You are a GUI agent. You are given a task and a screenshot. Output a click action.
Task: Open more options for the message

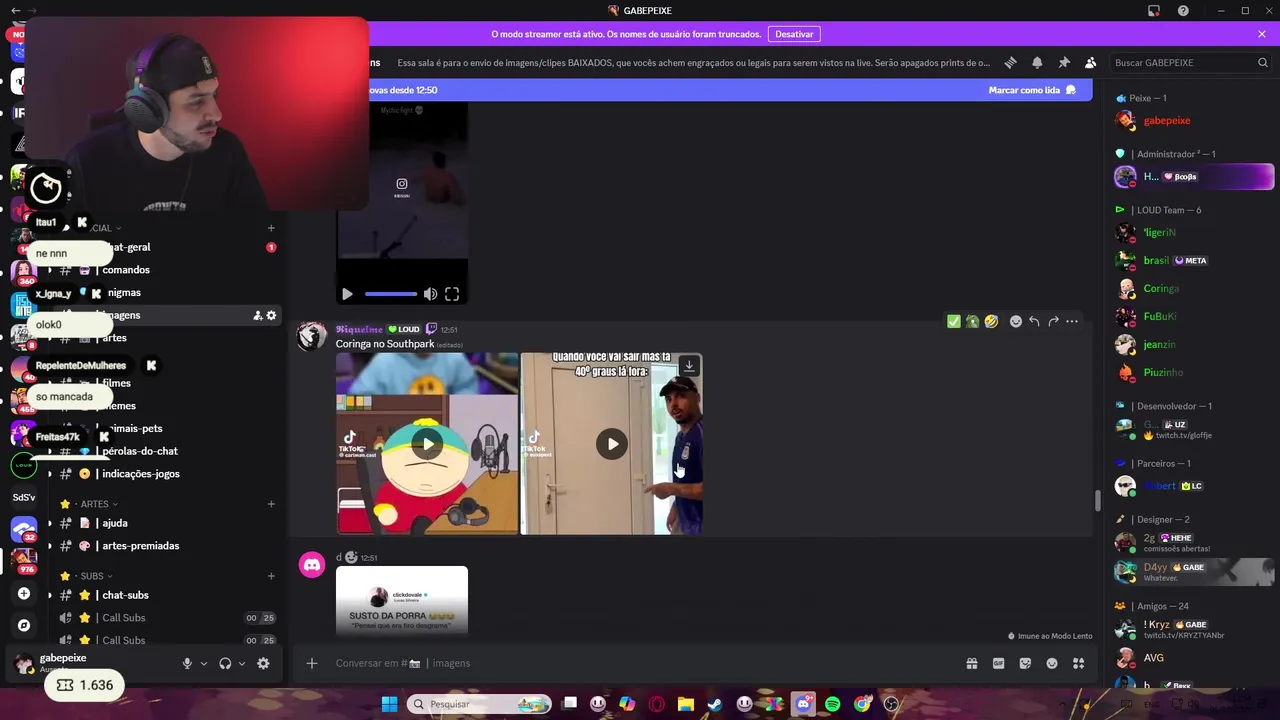(x=1072, y=321)
